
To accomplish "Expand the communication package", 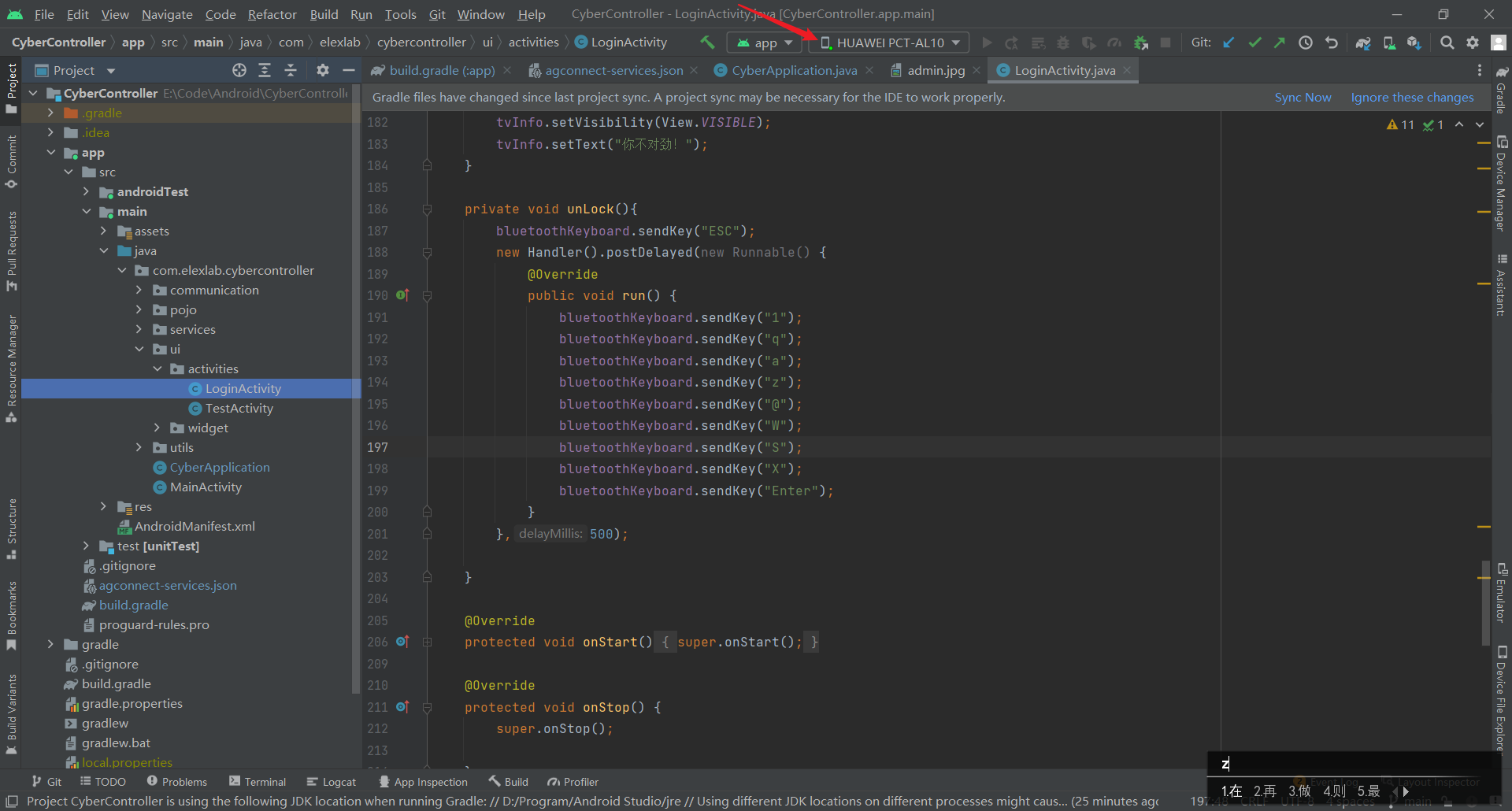I will tap(139, 290).
